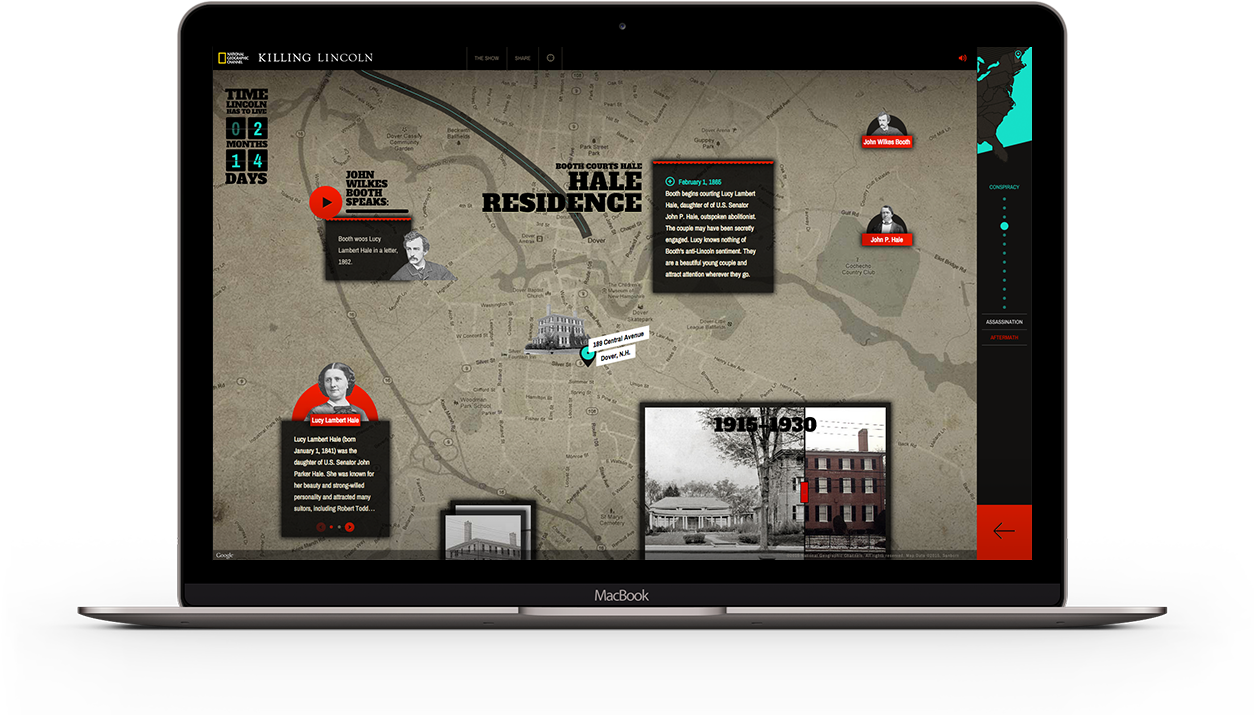Play the John Wilkes Booth Speaks clip
This screenshot has width=1254, height=715.
click(x=325, y=201)
